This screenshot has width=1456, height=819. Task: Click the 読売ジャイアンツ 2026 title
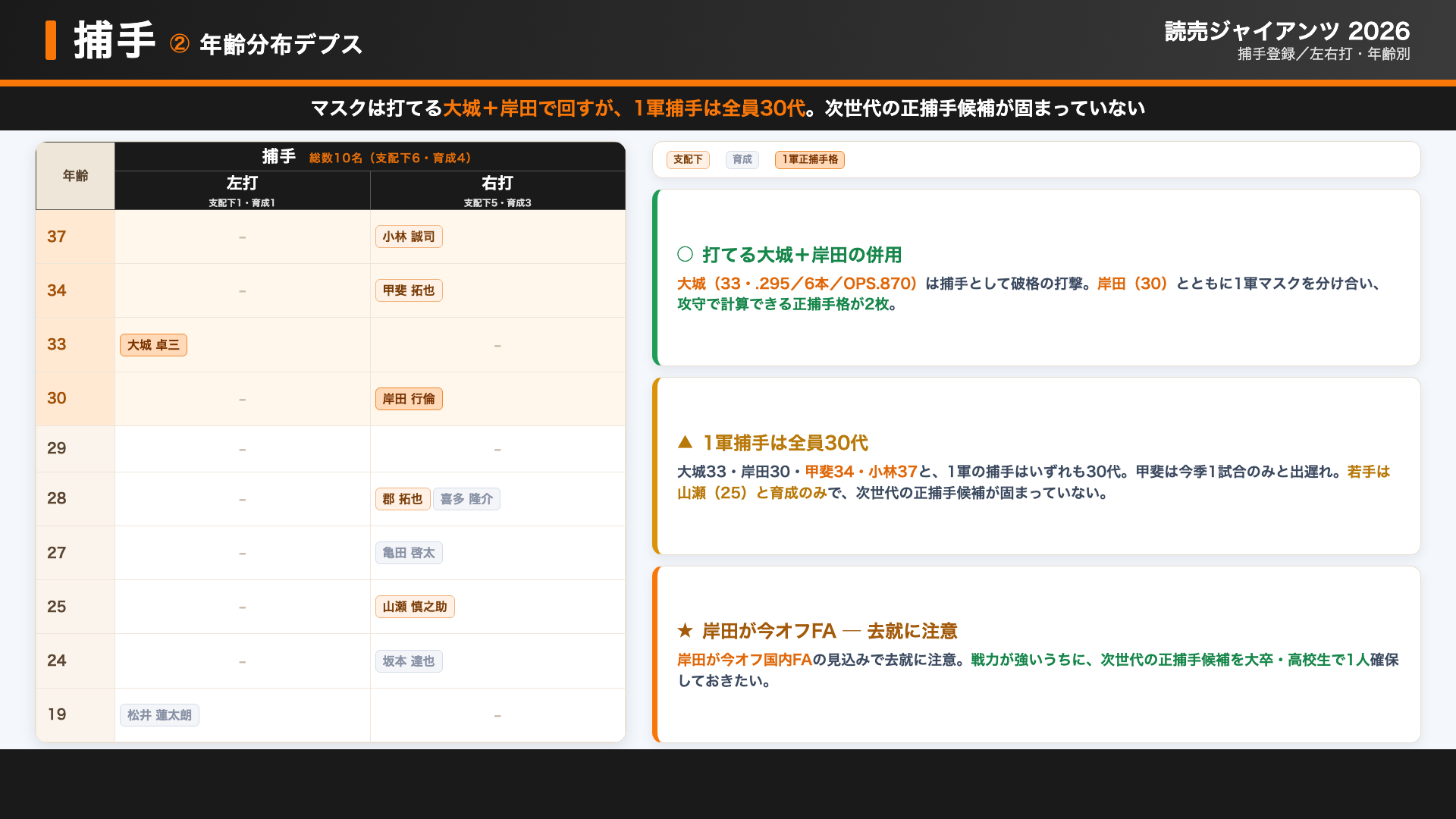click(x=1287, y=31)
